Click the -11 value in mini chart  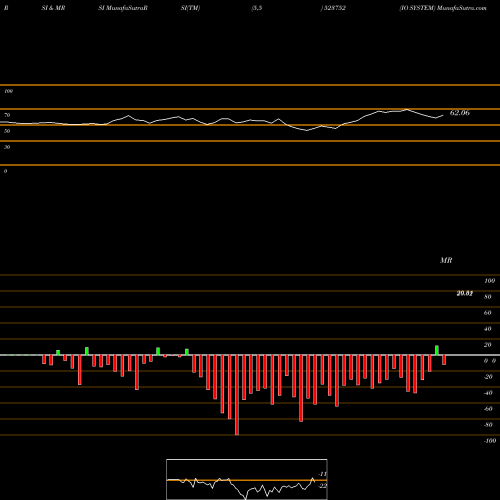[322, 474]
